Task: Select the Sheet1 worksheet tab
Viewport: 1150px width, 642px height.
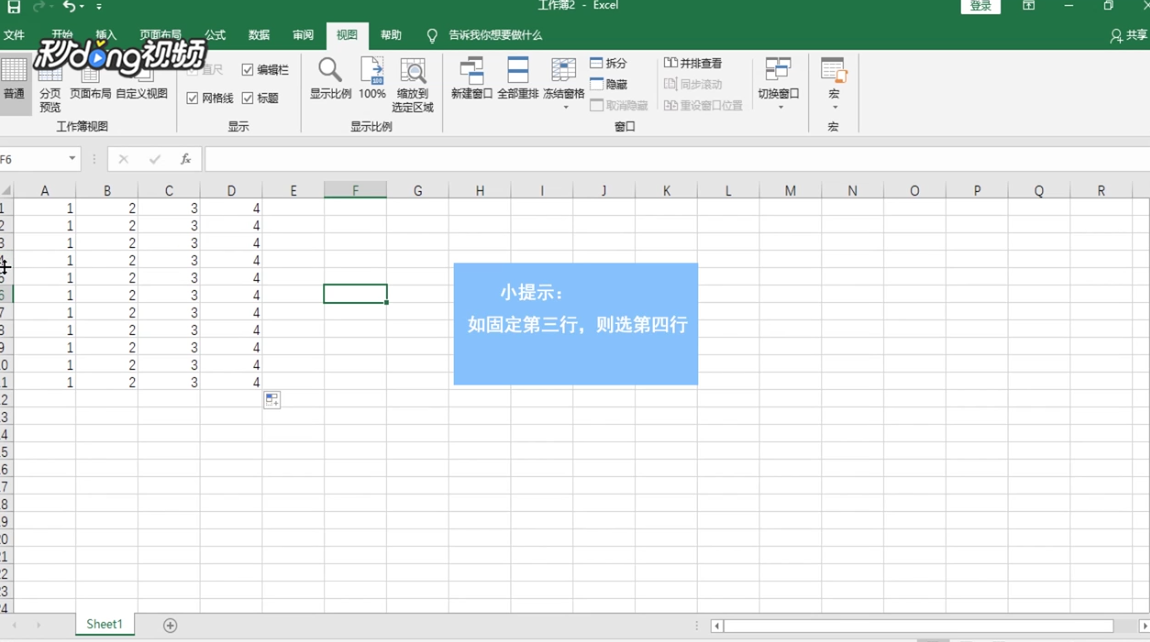Action: click(104, 623)
